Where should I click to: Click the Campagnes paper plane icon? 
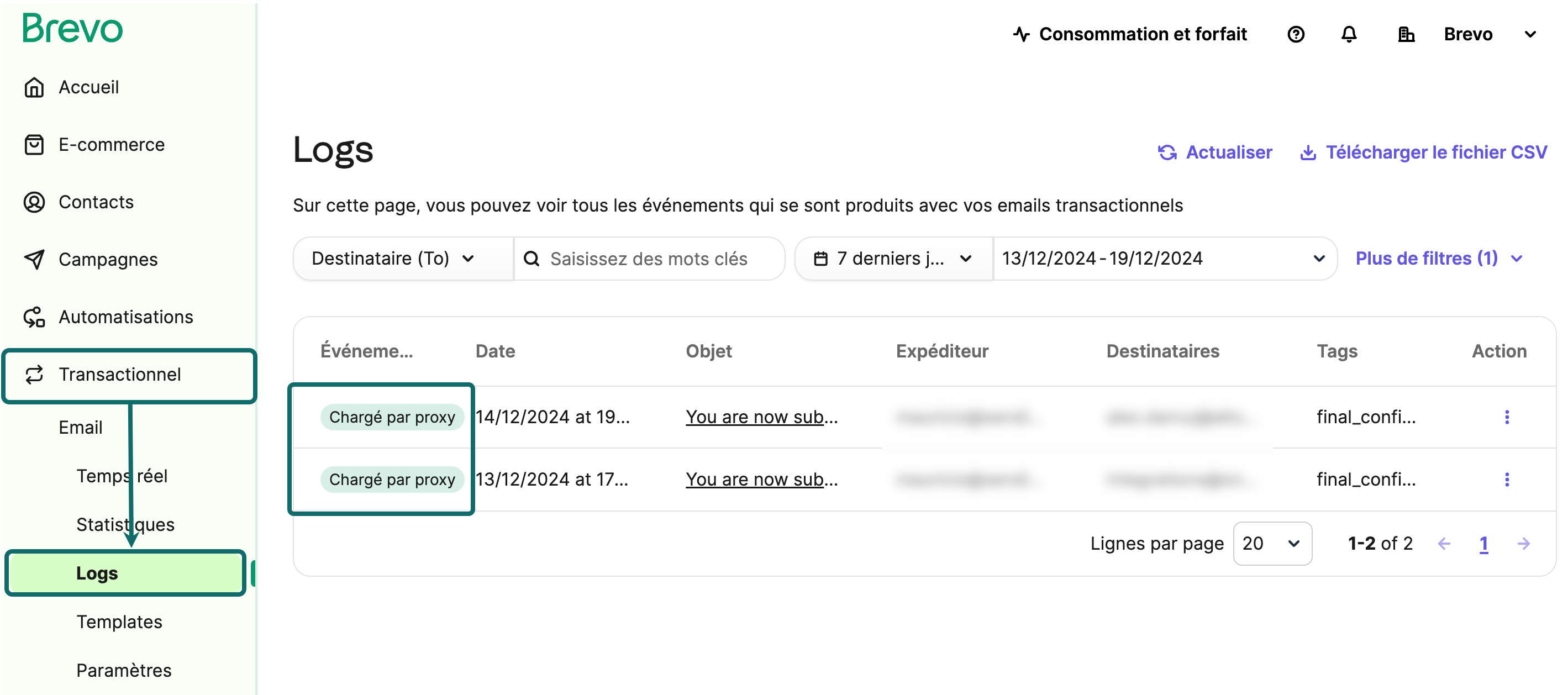(34, 259)
